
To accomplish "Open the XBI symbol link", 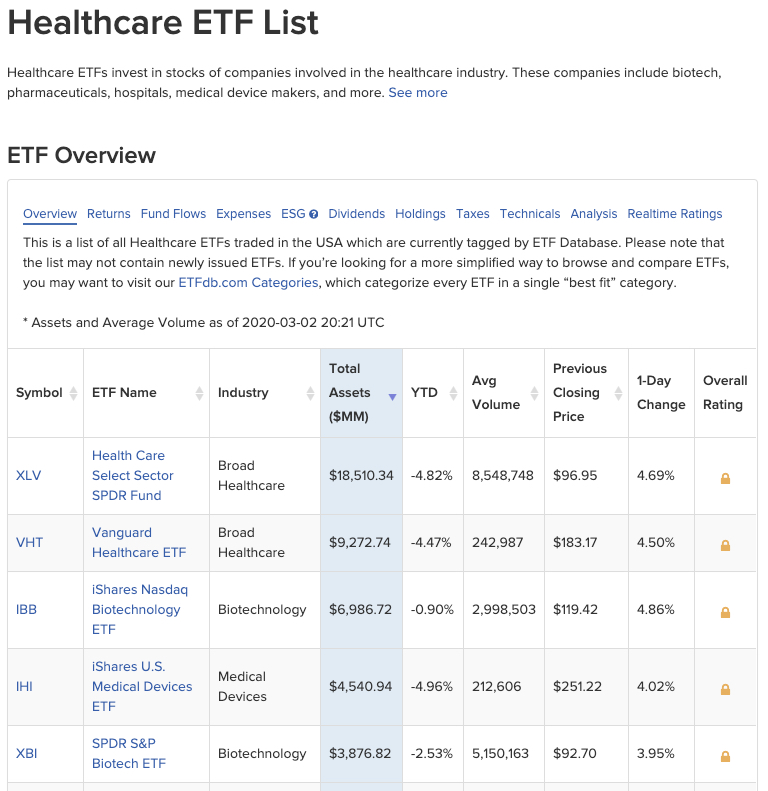I will pos(27,754).
